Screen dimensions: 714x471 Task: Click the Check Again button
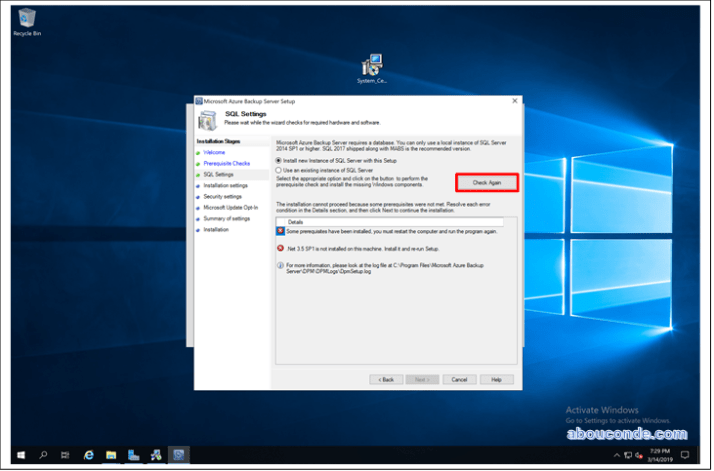pyautogui.click(x=487, y=182)
